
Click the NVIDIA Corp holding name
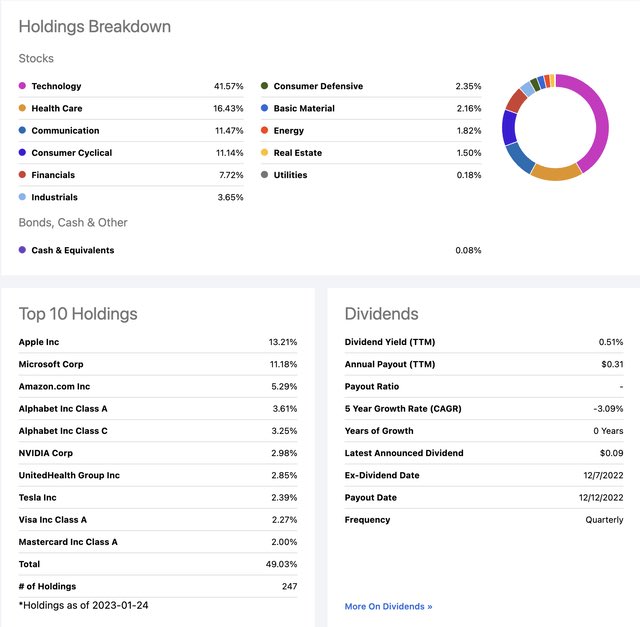(46, 453)
